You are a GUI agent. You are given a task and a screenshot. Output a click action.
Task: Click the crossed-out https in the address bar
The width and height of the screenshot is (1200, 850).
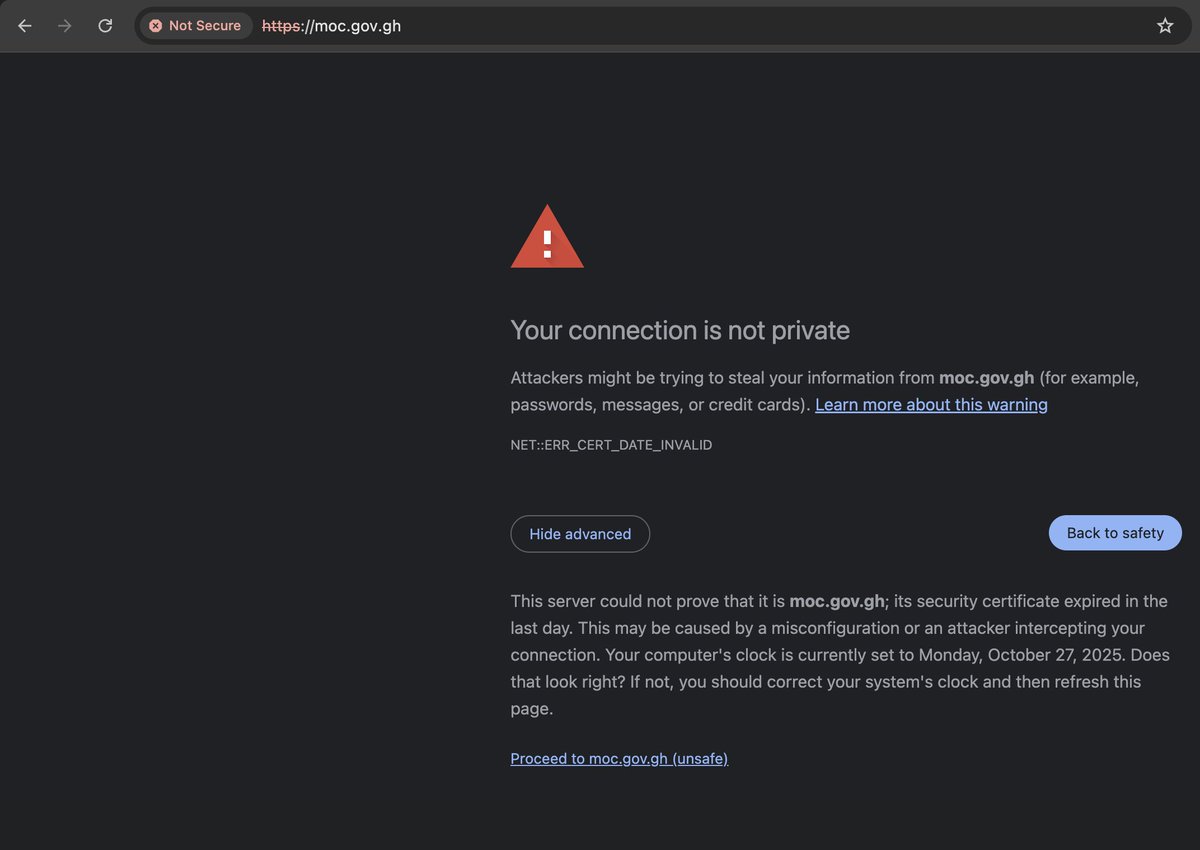pyautogui.click(x=280, y=26)
